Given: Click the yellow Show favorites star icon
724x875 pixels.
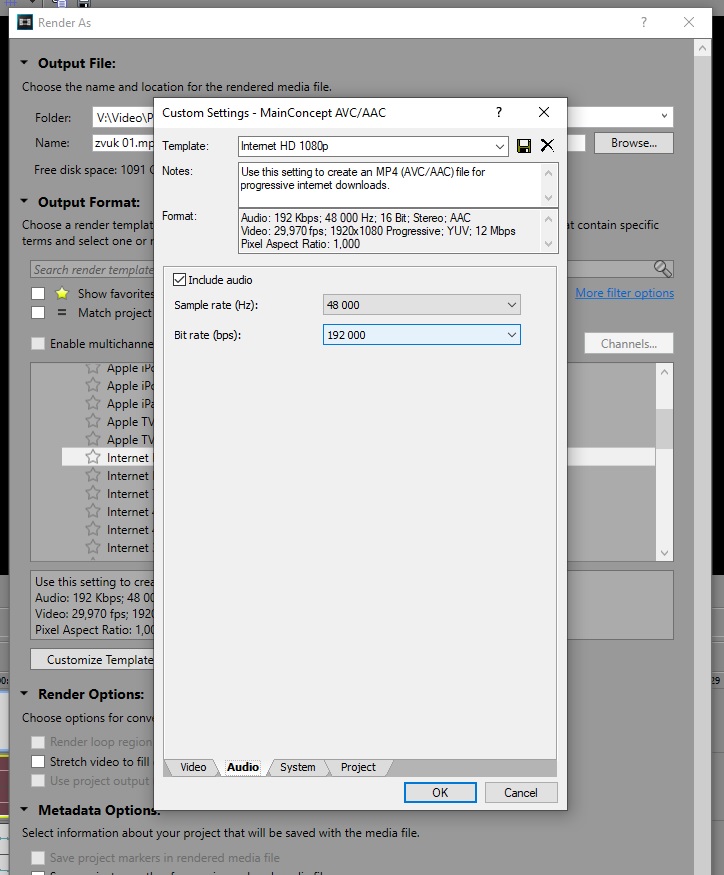Looking at the screenshot, I should pos(62,294).
